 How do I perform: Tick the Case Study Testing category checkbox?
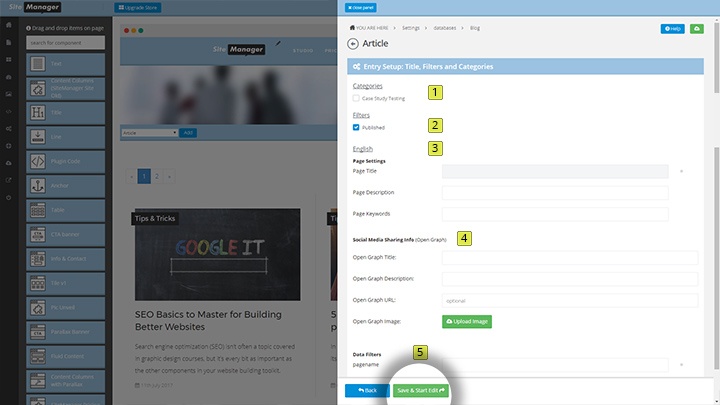click(356, 98)
